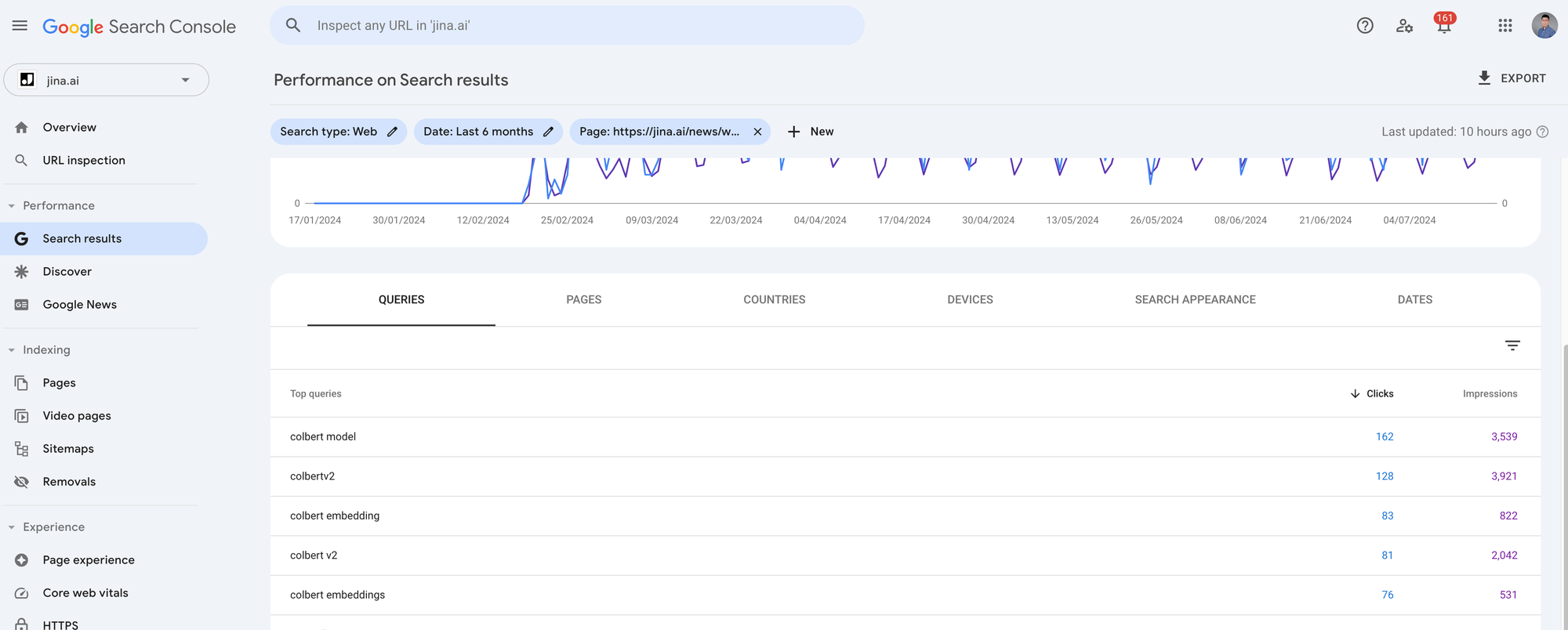Click the Sitemaps tree icon
Viewport: 1568px width, 630px height.
pyautogui.click(x=21, y=448)
